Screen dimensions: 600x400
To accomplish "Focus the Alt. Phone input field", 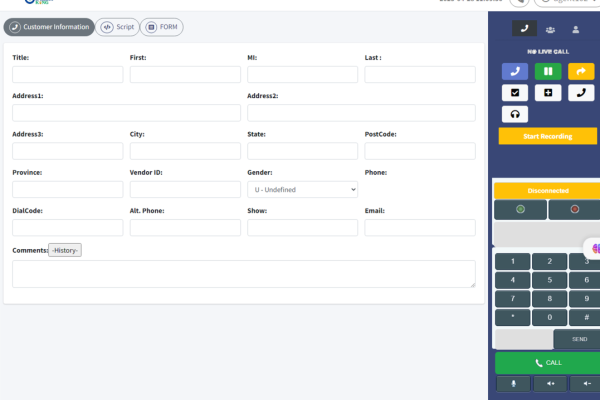I will click(x=185, y=228).
